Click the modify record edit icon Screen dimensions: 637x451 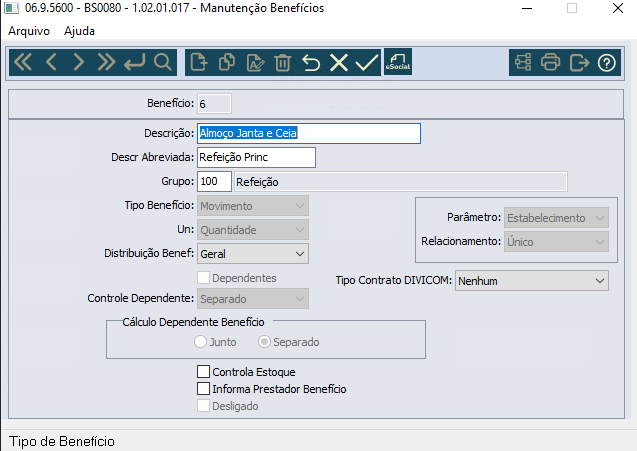(x=255, y=63)
